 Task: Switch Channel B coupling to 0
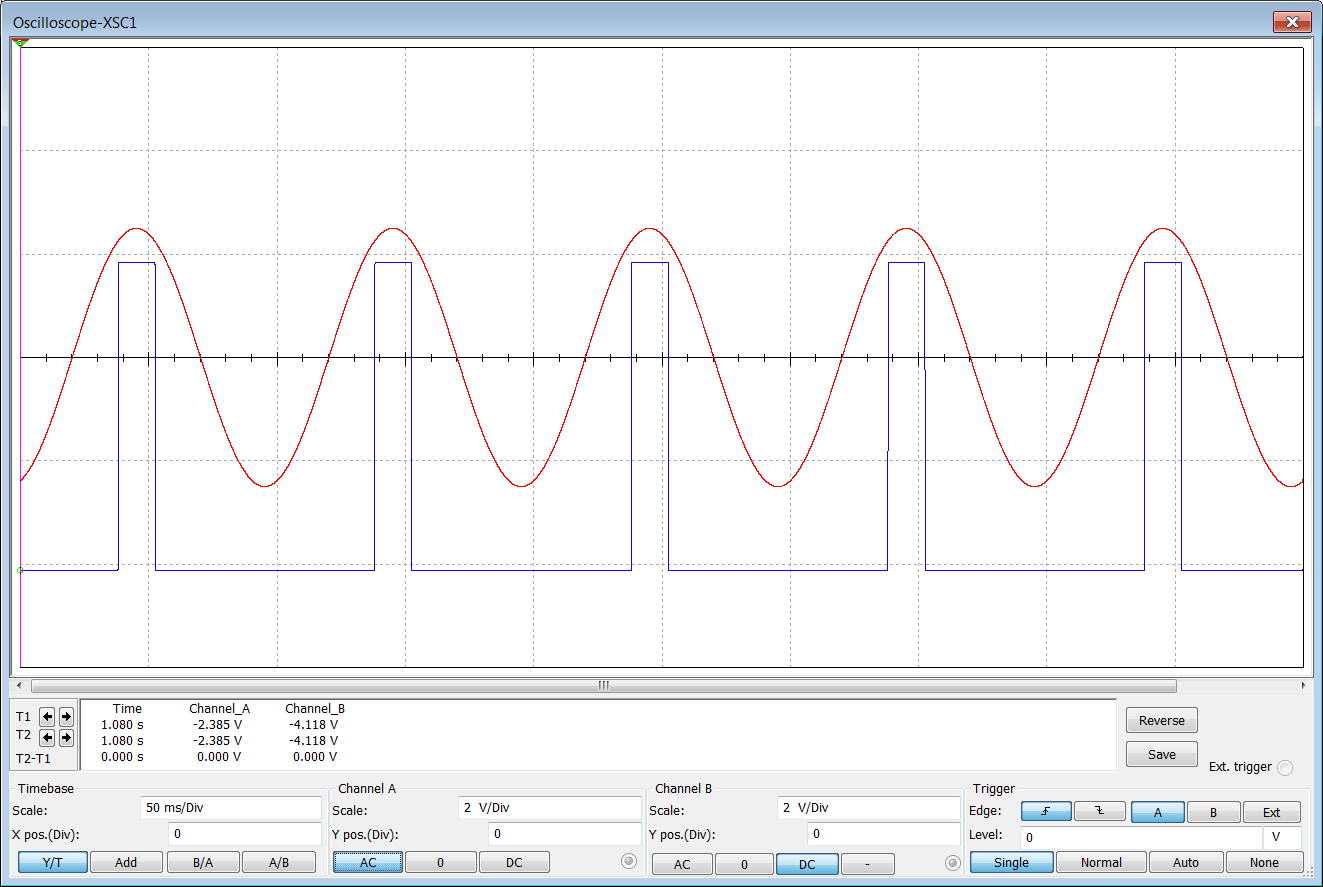[744, 861]
